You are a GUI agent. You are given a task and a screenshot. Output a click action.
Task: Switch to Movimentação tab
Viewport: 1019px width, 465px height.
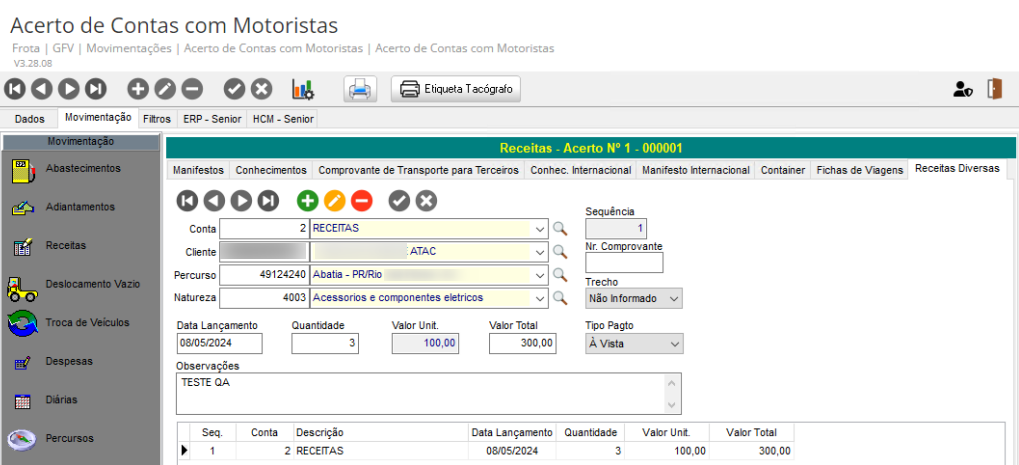pyautogui.click(x=98, y=118)
